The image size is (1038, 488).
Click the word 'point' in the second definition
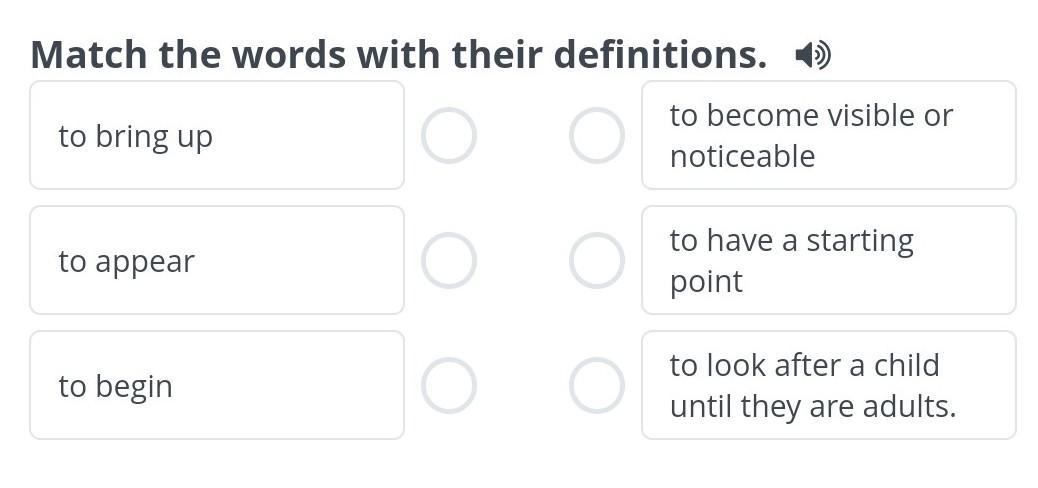click(x=706, y=282)
